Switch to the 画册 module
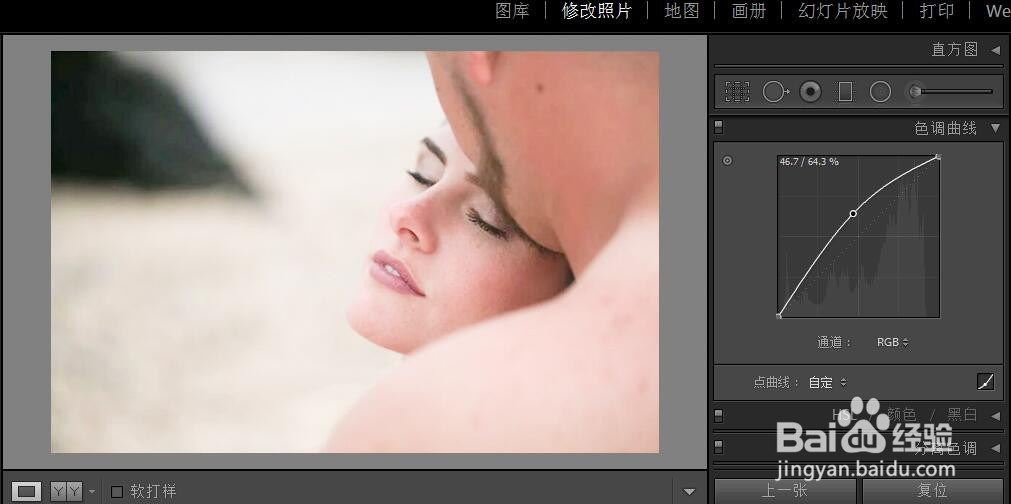Image resolution: width=1011 pixels, height=504 pixels. coord(749,11)
